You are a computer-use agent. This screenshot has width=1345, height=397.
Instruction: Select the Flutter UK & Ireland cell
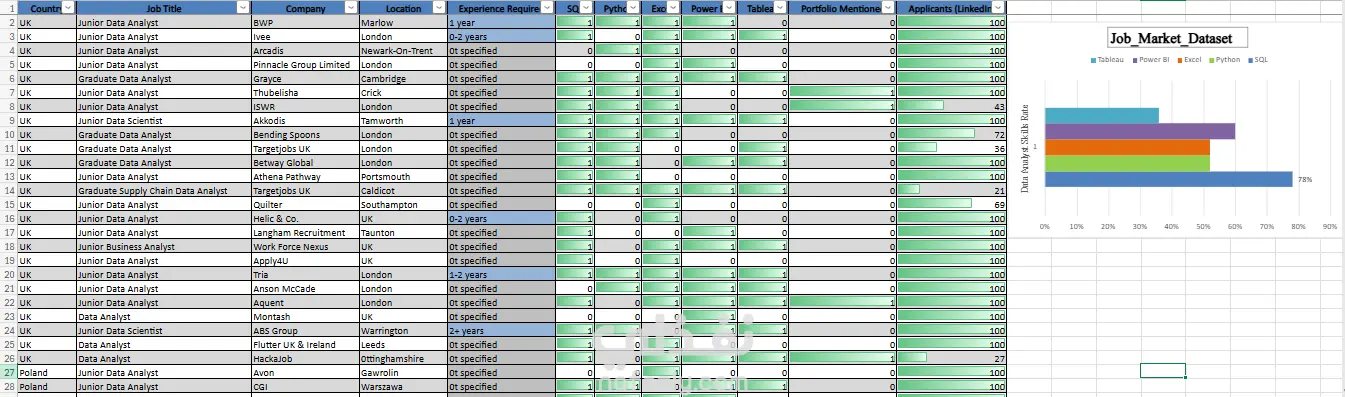(x=305, y=344)
